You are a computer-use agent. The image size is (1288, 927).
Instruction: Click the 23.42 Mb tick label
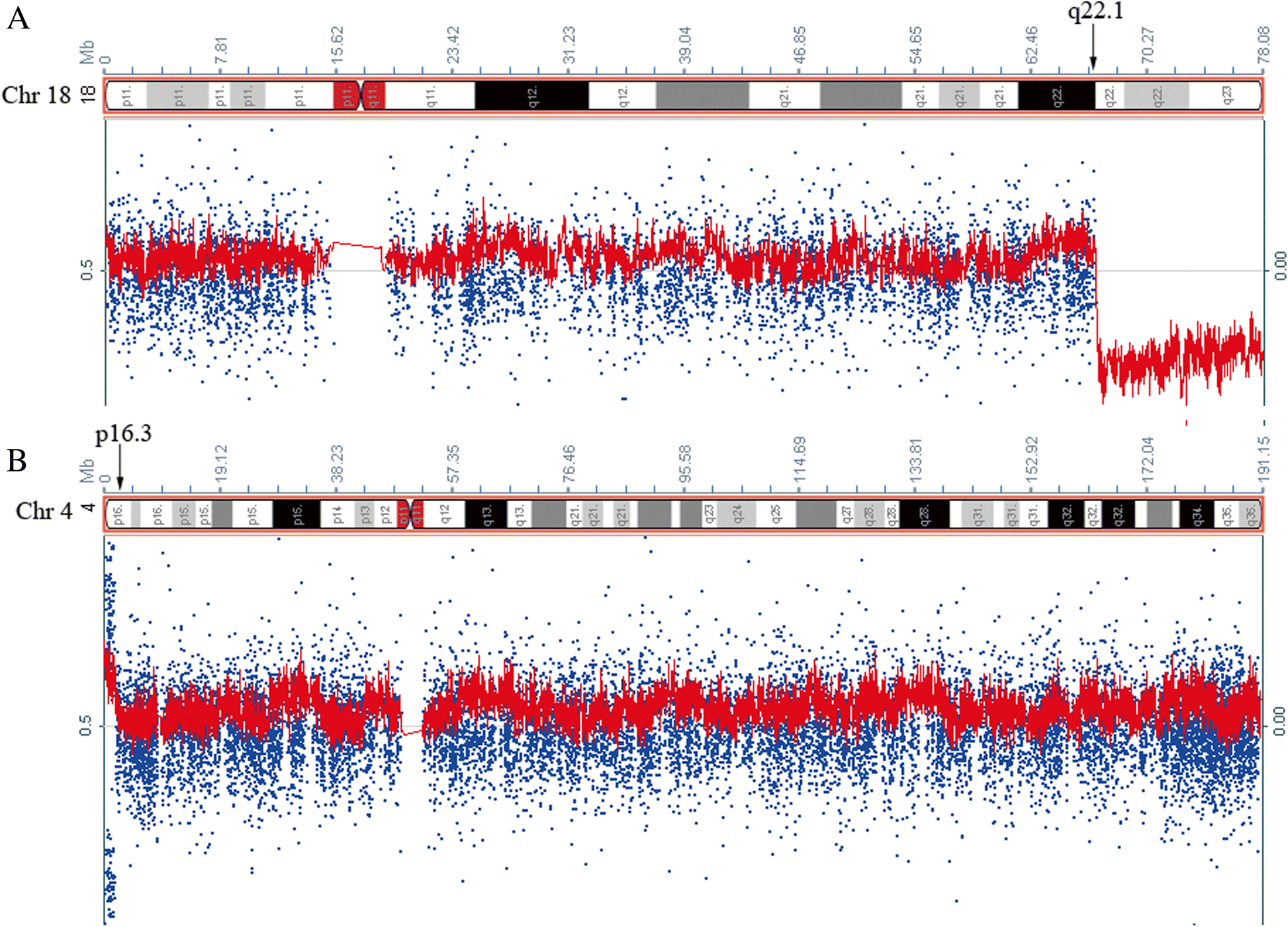pyautogui.click(x=453, y=45)
